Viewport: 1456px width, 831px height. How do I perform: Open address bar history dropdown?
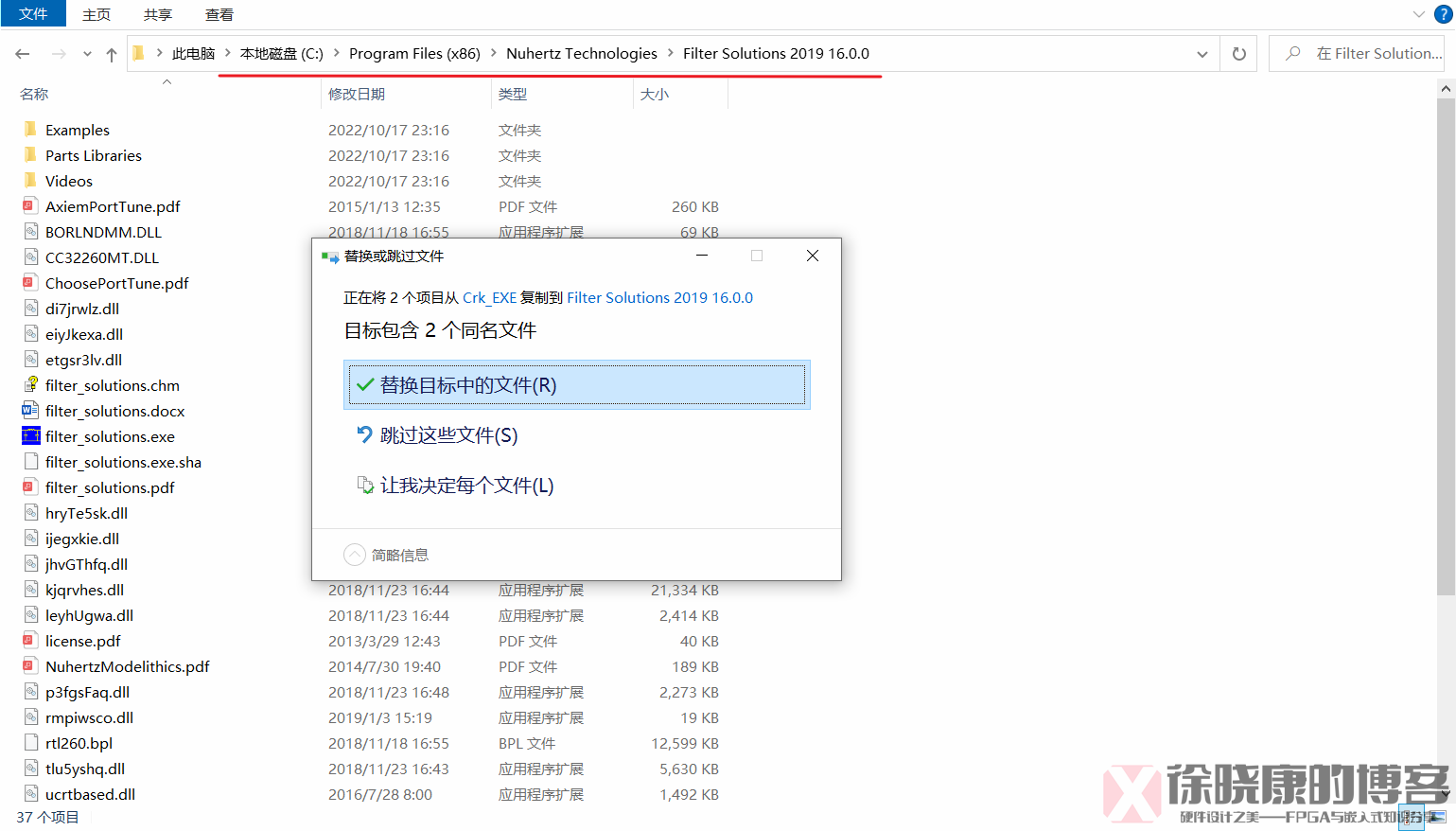[1202, 54]
